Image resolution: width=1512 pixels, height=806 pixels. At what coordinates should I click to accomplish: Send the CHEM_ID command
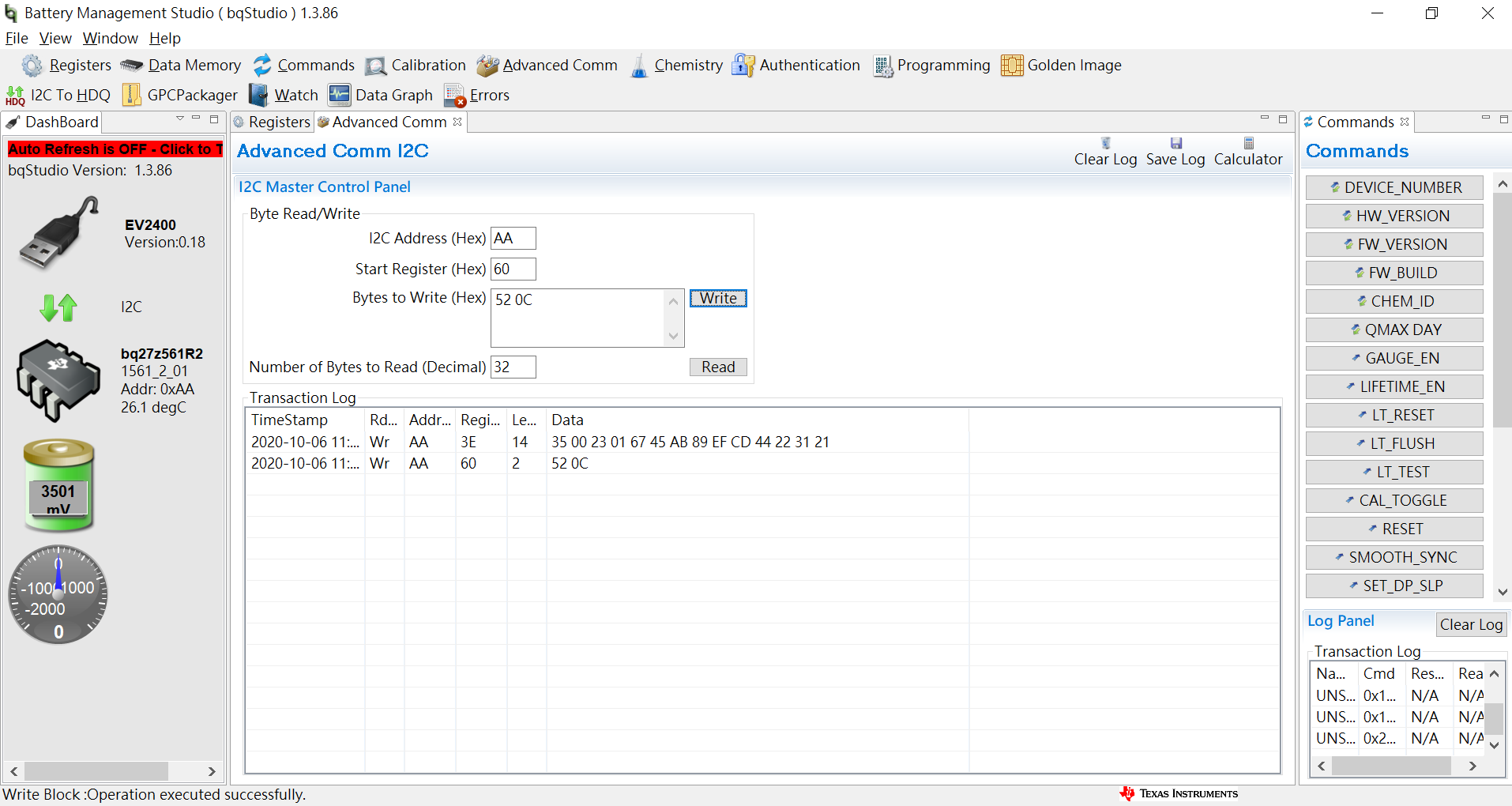coord(1394,301)
